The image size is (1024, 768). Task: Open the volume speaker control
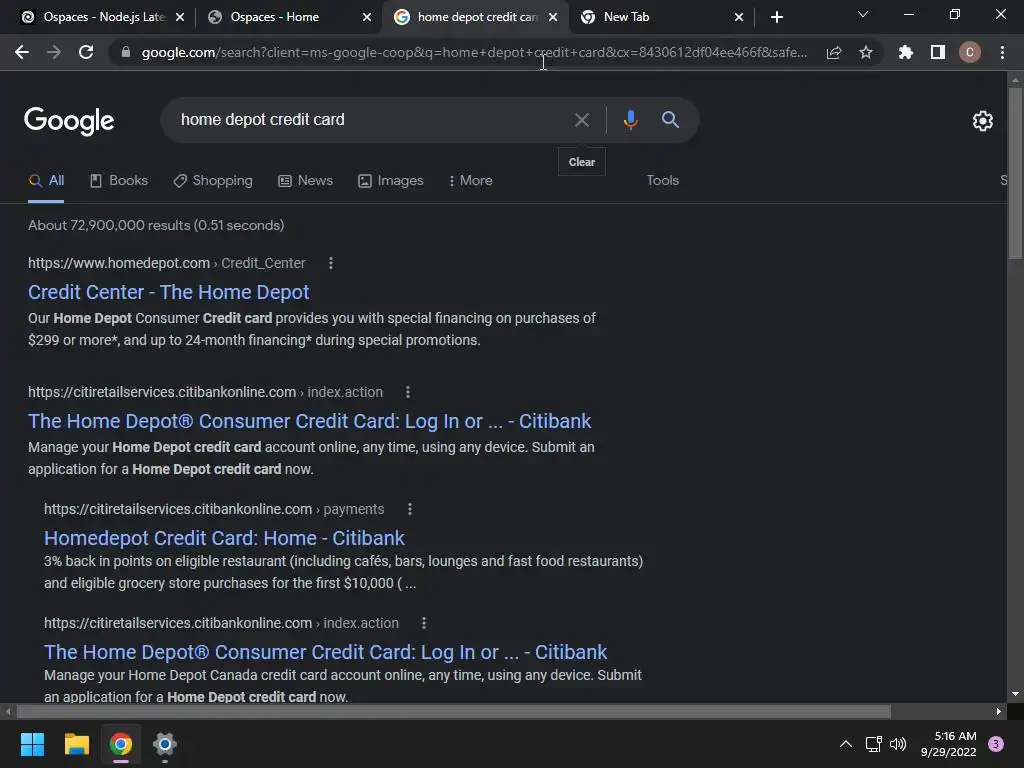(898, 744)
